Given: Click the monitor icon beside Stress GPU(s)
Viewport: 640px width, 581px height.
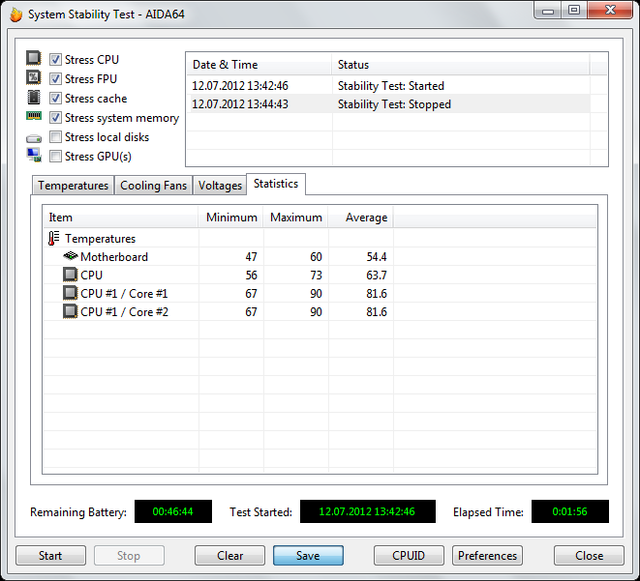Looking at the screenshot, I should pyautogui.click(x=34, y=155).
